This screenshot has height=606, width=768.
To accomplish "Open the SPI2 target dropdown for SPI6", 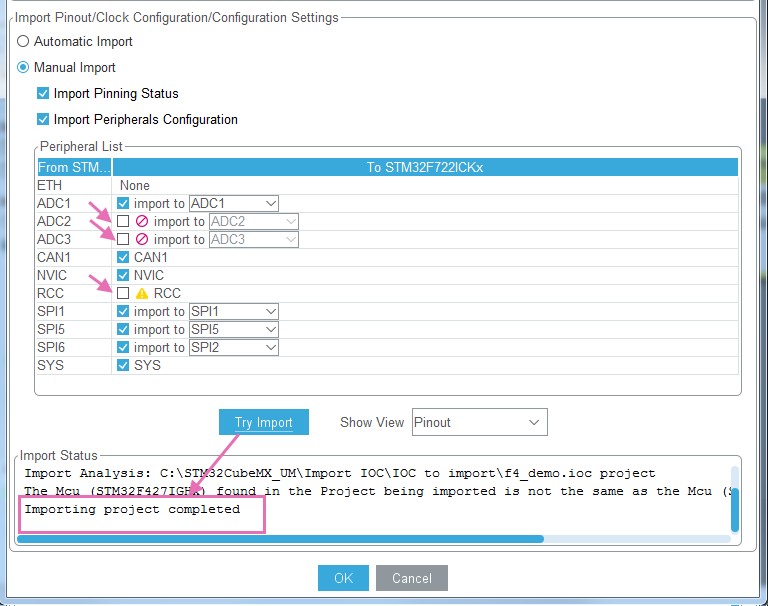I will pos(234,347).
